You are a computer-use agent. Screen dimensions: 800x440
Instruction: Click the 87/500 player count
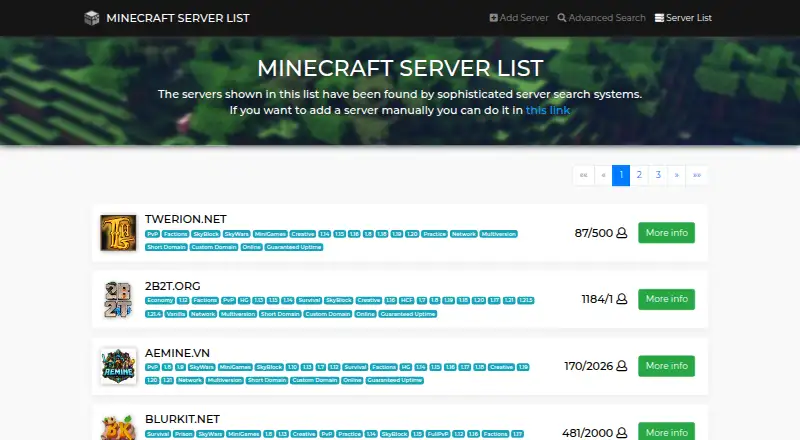593,233
